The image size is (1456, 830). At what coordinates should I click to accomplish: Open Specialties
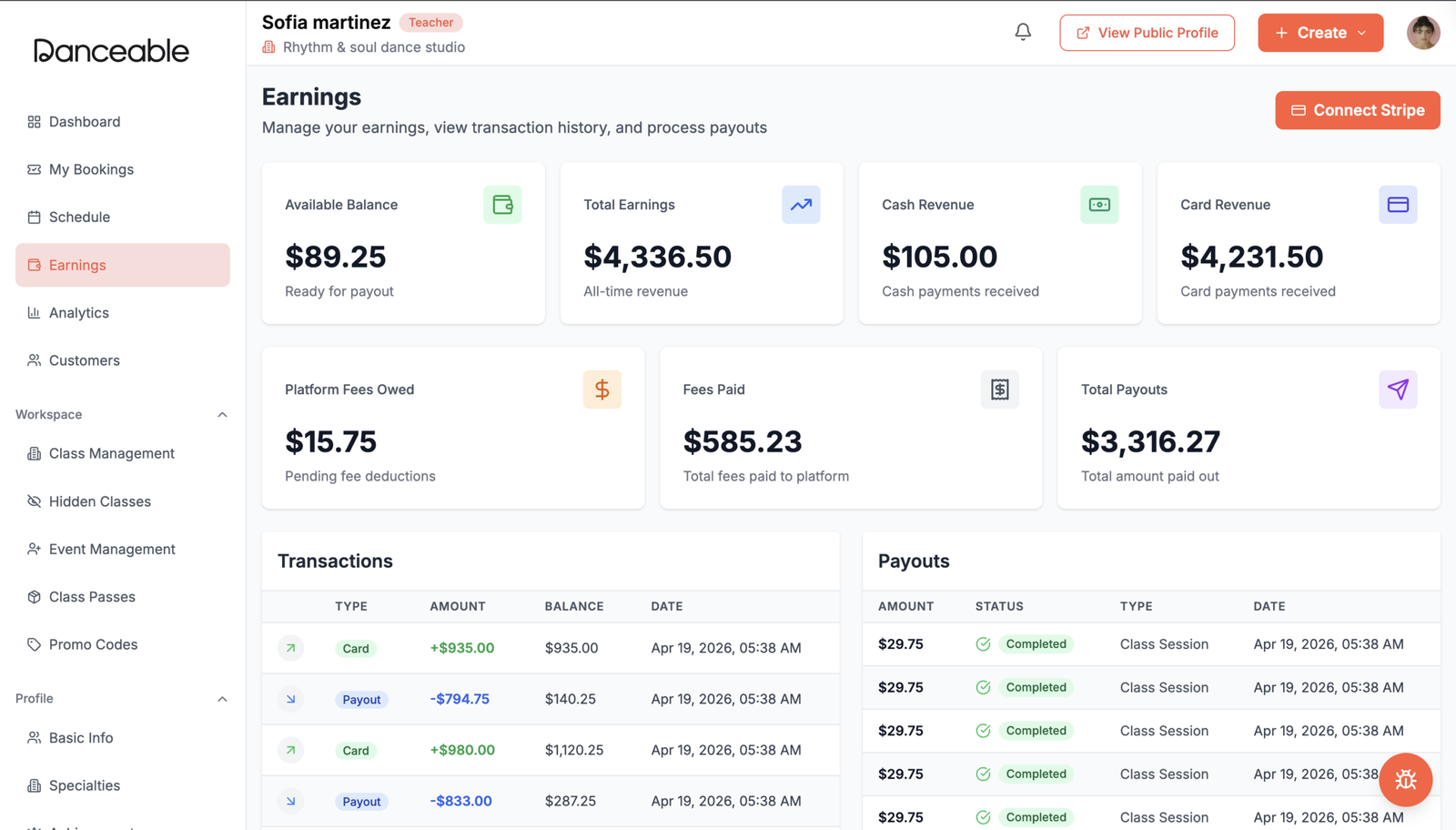click(x=122, y=785)
